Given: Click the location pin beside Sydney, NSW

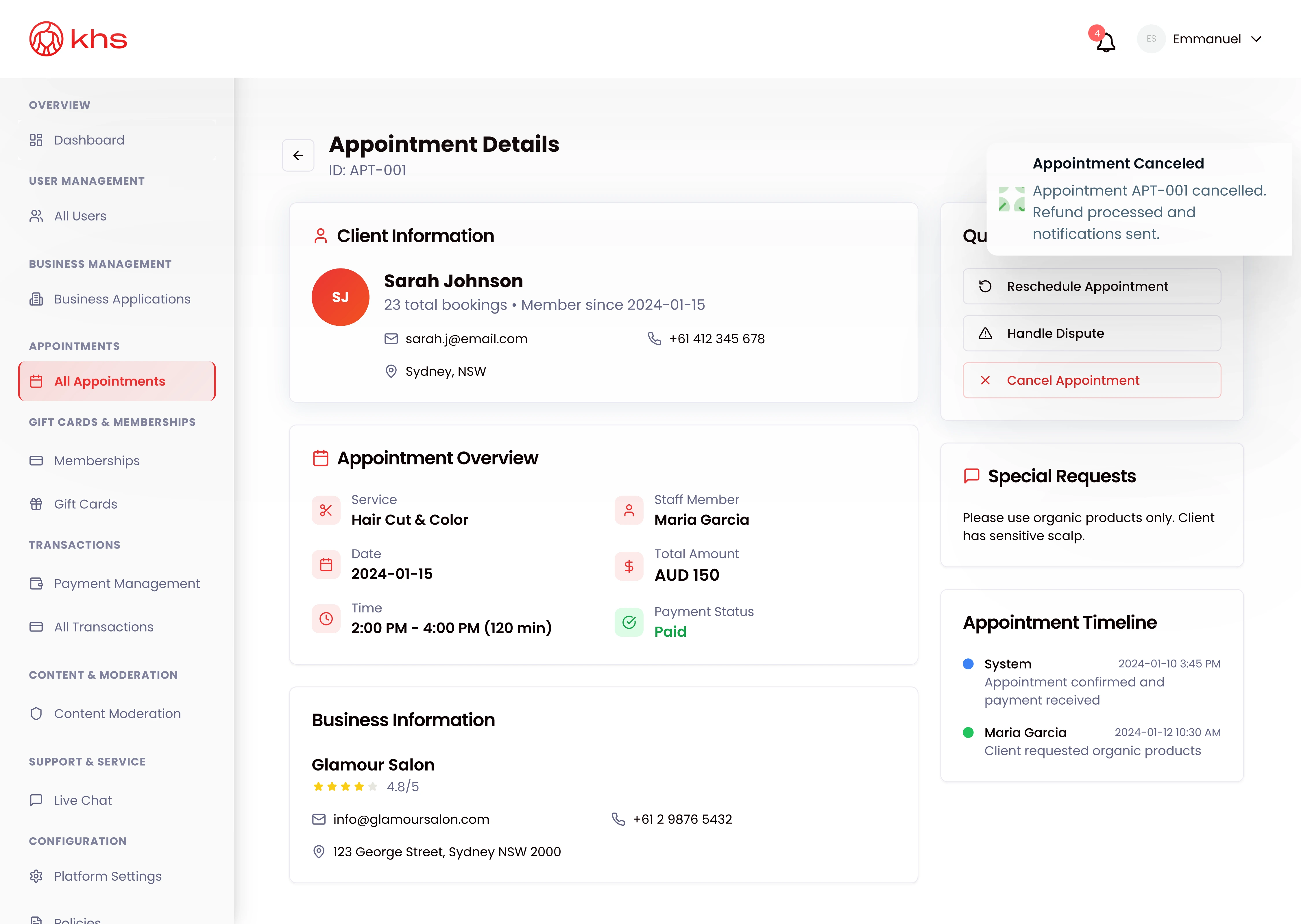Looking at the screenshot, I should point(391,371).
